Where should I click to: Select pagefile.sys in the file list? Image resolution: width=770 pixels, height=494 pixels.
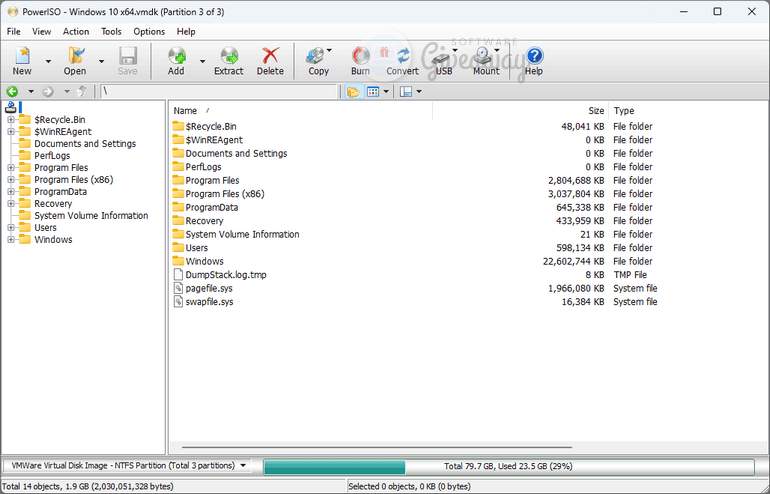click(209, 288)
